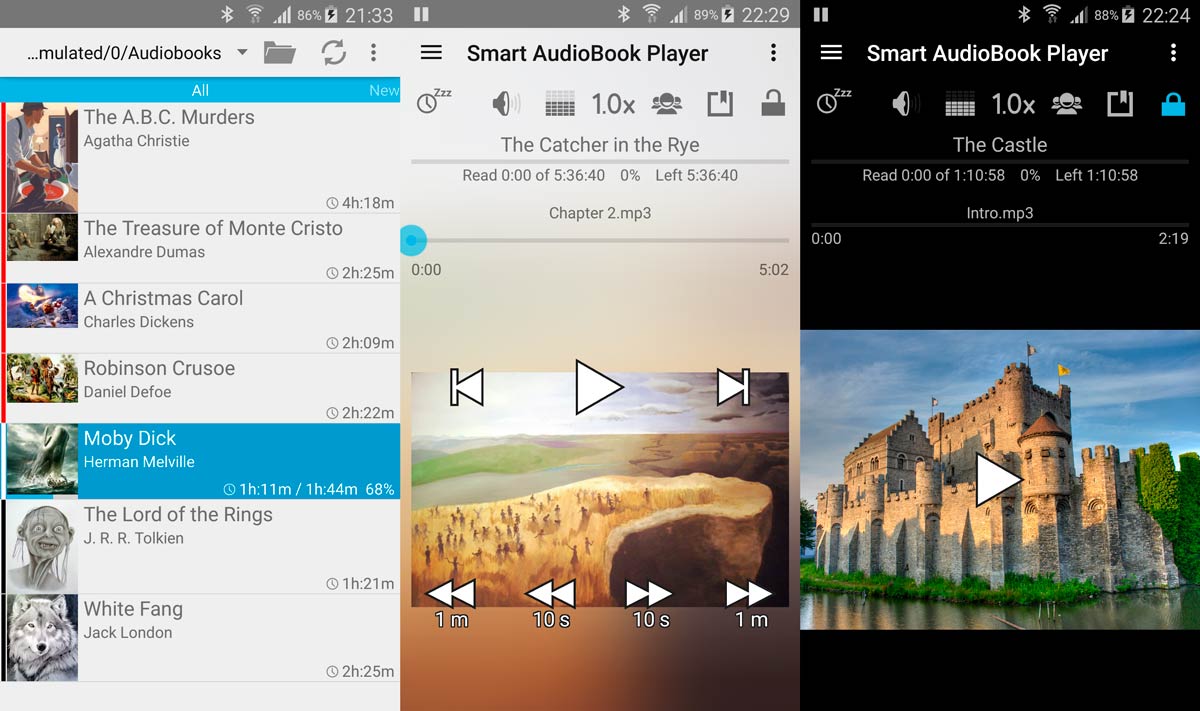This screenshot has height=711, width=1200.
Task: Open the three-dot overflow menu in library screen
Action: pos(373,53)
